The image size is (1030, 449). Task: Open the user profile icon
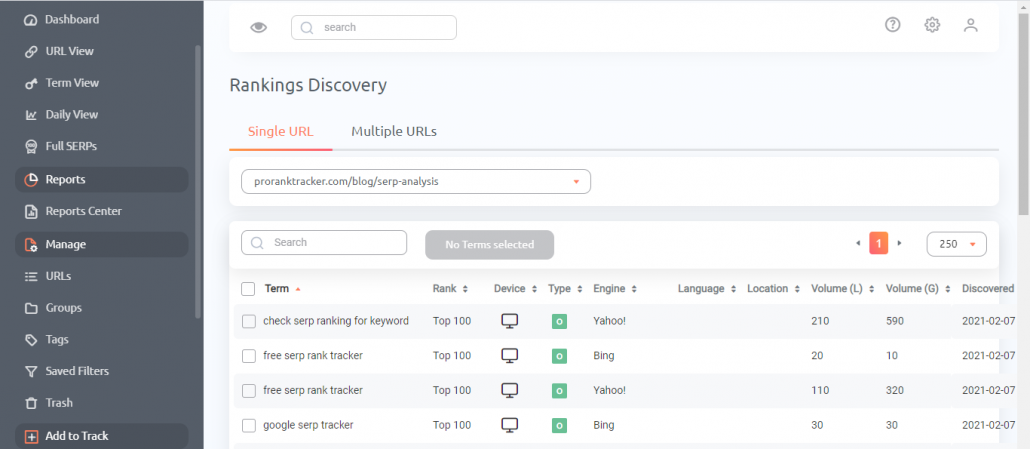(970, 25)
